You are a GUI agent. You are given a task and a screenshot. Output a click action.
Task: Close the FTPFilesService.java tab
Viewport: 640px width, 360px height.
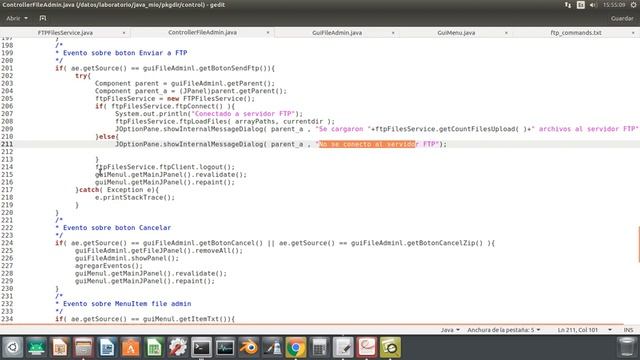(124, 33)
